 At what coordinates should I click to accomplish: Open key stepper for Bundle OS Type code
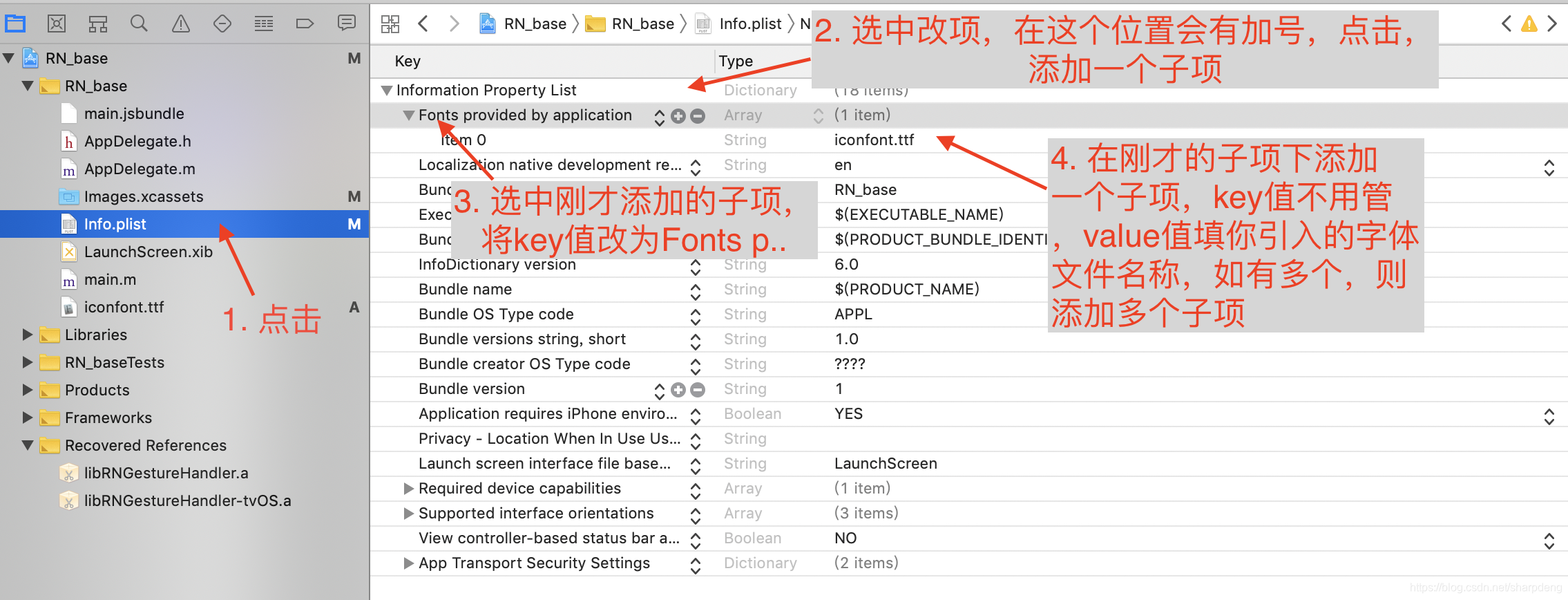coord(696,316)
